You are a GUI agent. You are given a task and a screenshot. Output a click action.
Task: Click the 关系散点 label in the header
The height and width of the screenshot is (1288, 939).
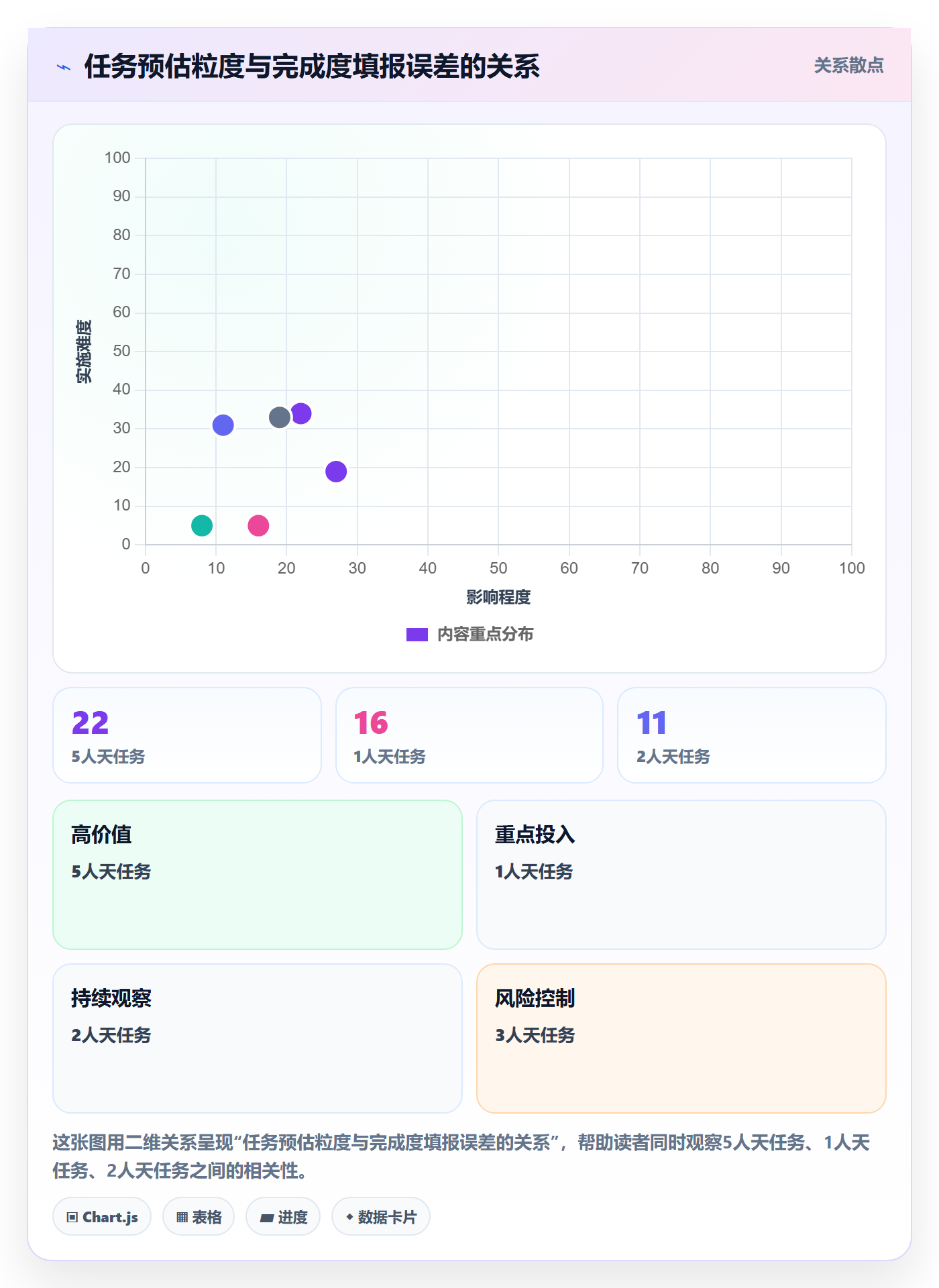click(x=848, y=66)
